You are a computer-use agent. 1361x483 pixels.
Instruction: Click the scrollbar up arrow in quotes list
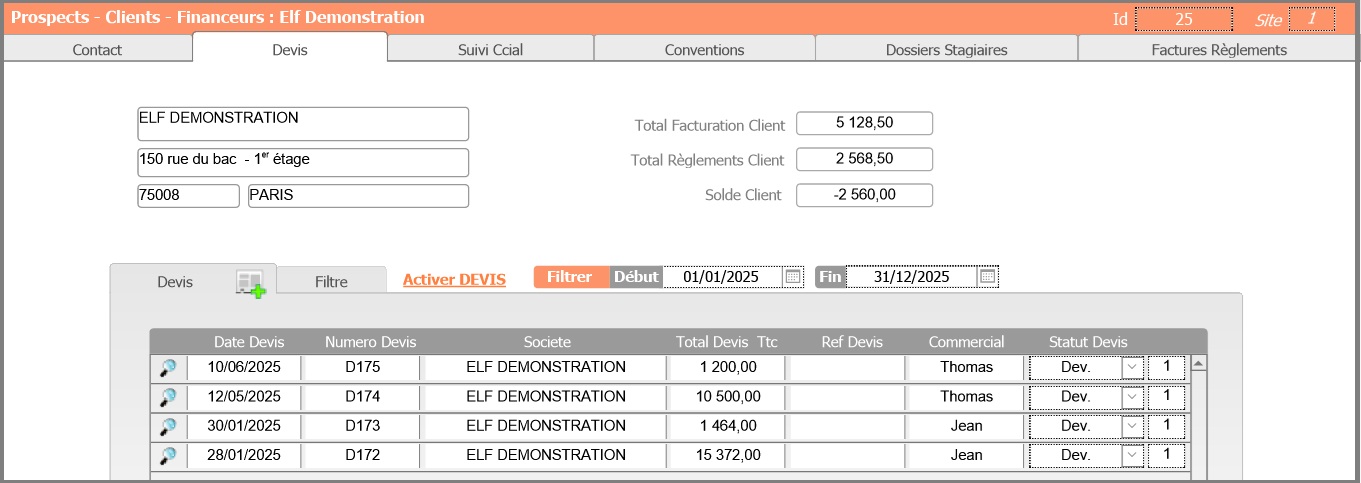[x=1199, y=364]
